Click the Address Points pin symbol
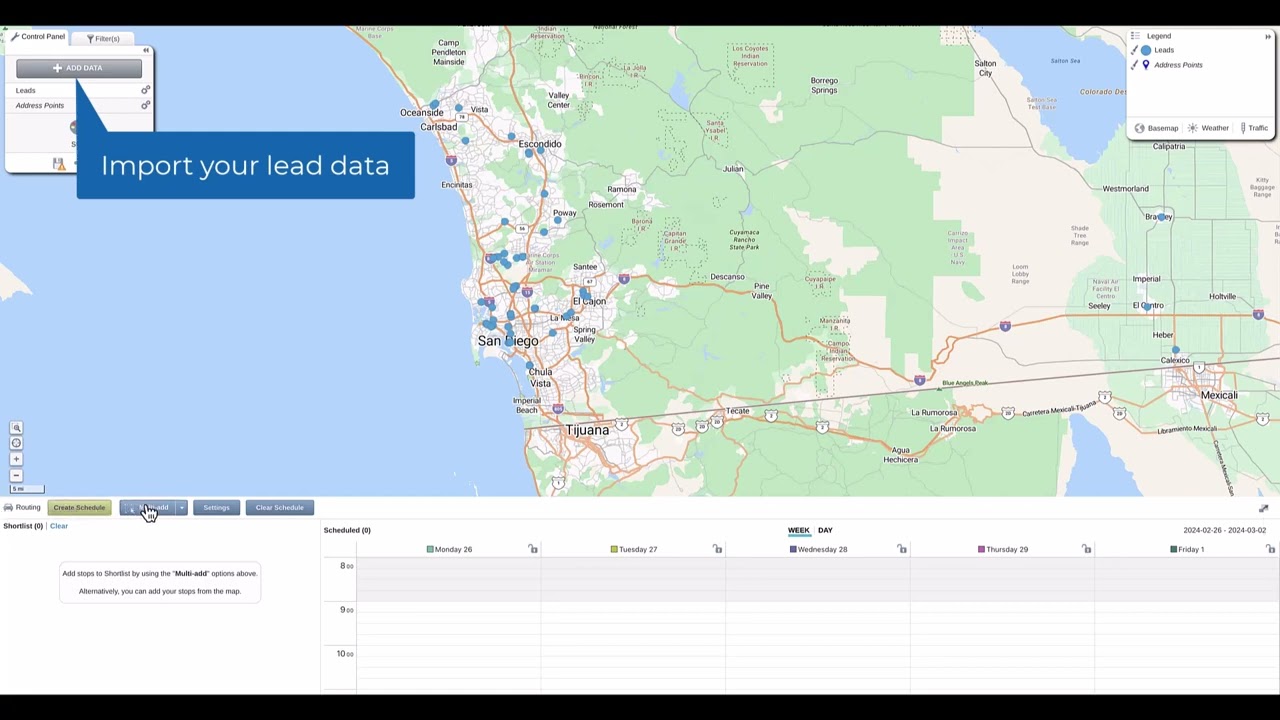The height and width of the screenshot is (720, 1280). 1146,65
